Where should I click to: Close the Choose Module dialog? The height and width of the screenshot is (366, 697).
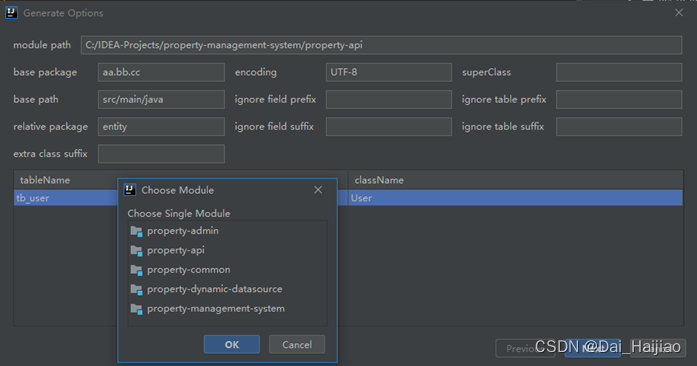click(x=318, y=190)
